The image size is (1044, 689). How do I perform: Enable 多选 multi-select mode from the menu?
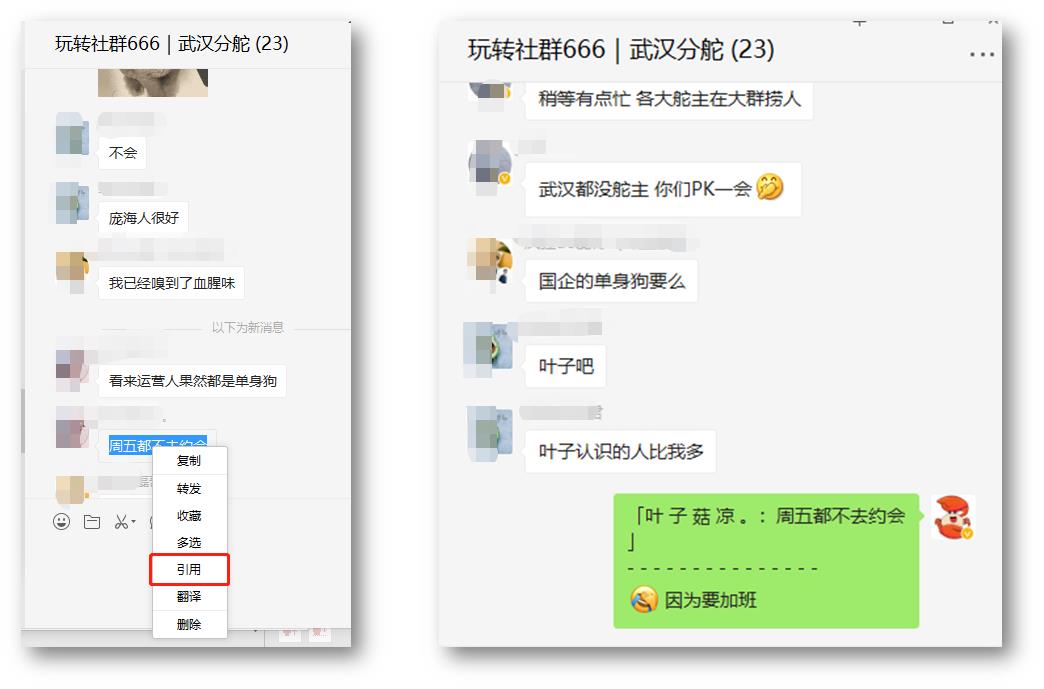pyautogui.click(x=190, y=543)
